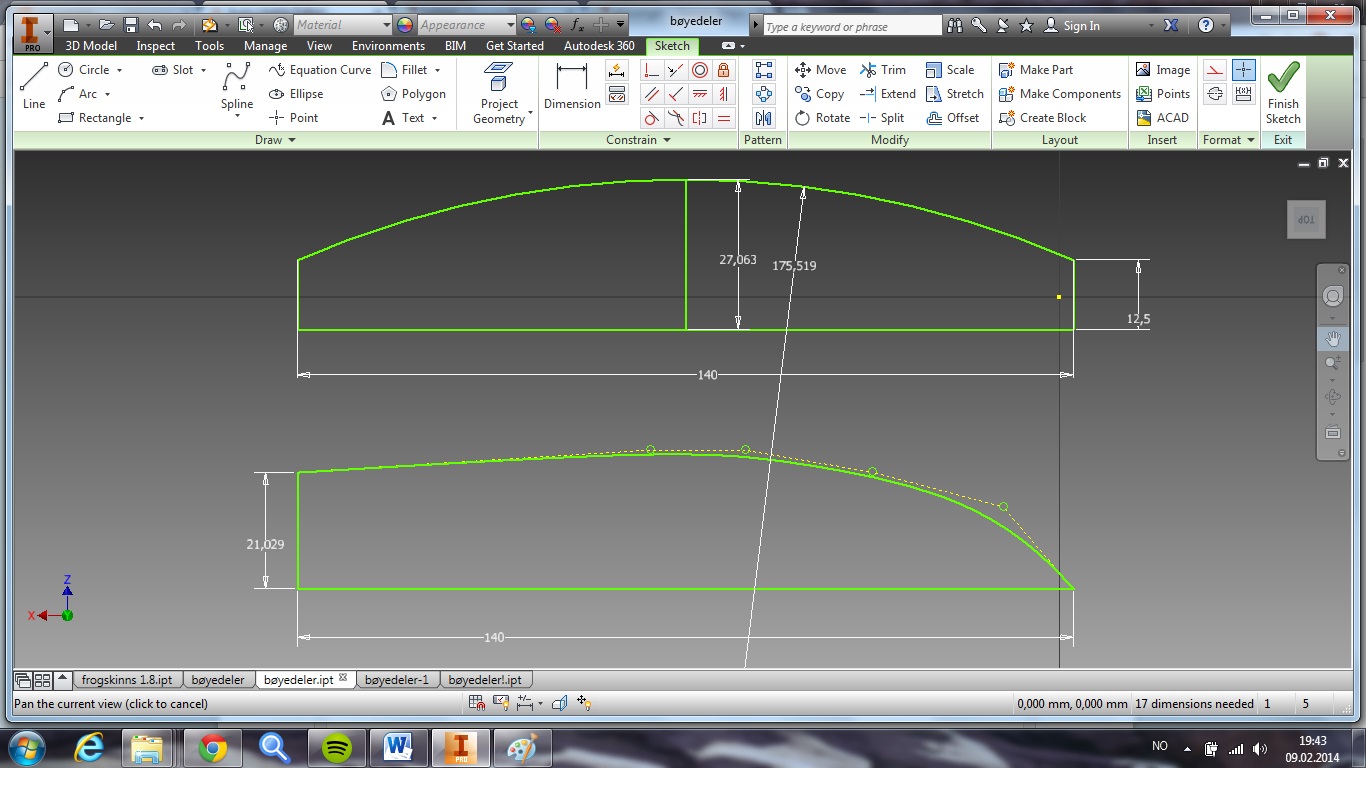Image resolution: width=1366 pixels, height=792 pixels.
Task: Insert an ACAD file
Action: click(1162, 118)
